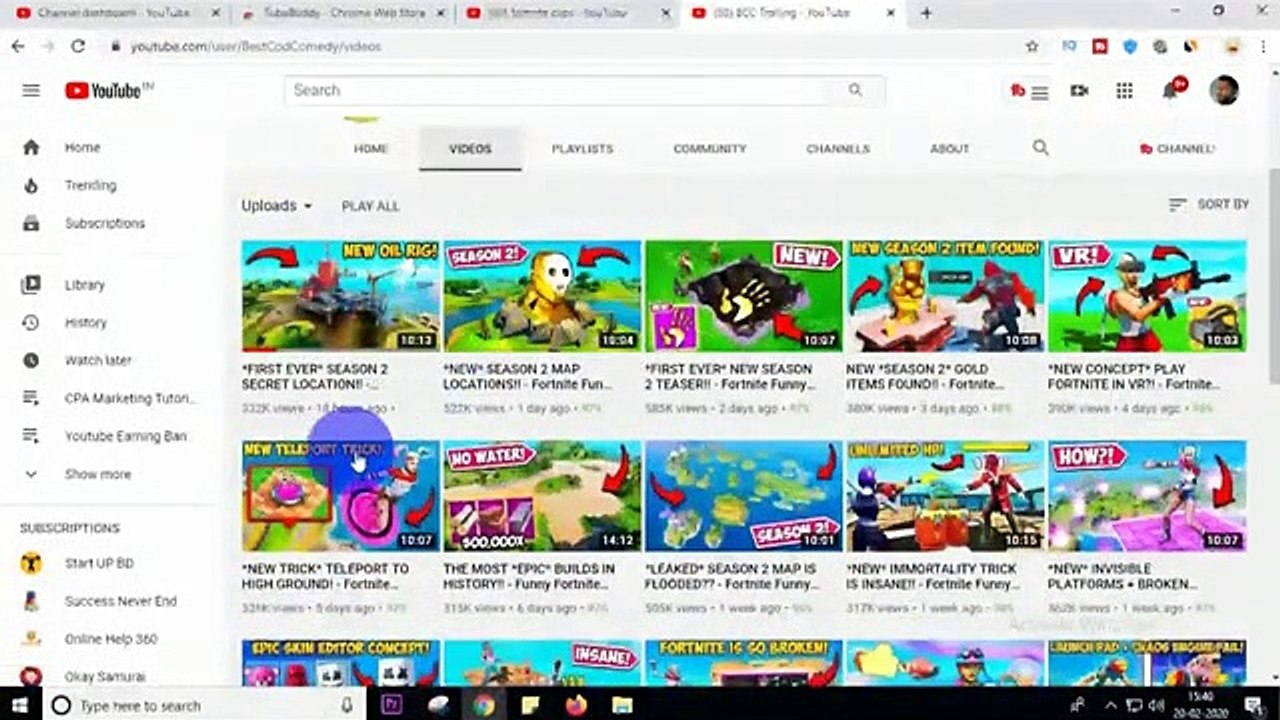Click the SORT BY icon

[x=1178, y=204]
